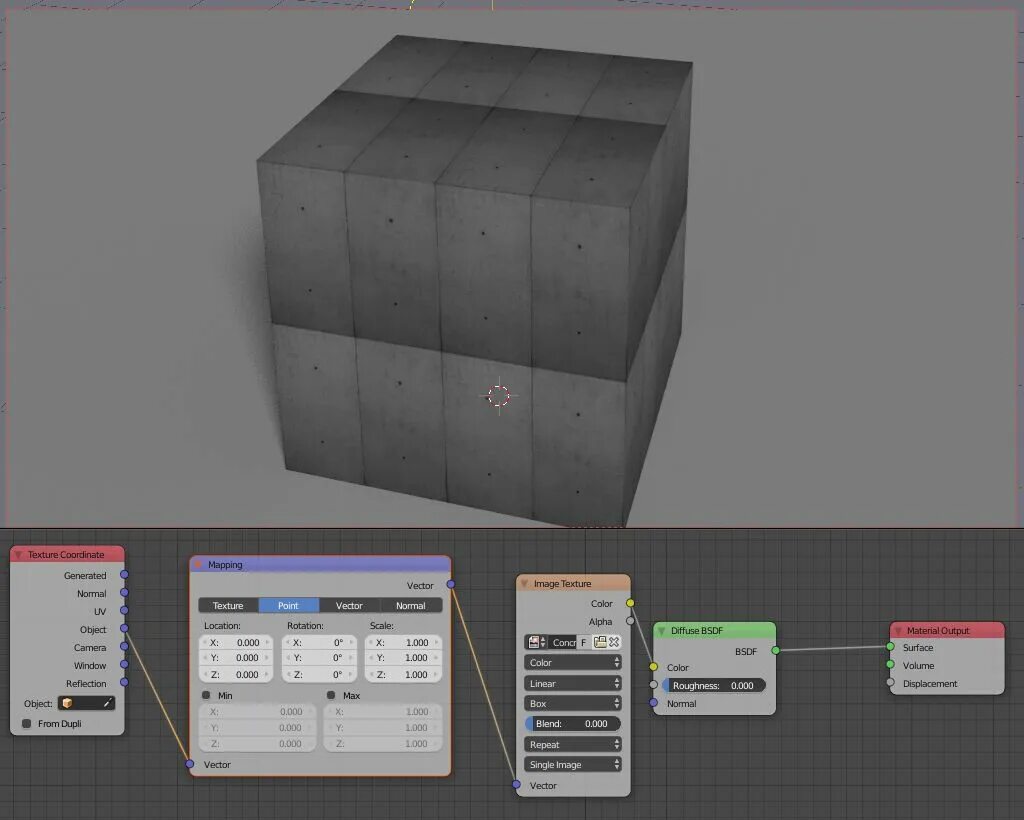
Task: Collapse the Material Output node
Action: [898, 631]
